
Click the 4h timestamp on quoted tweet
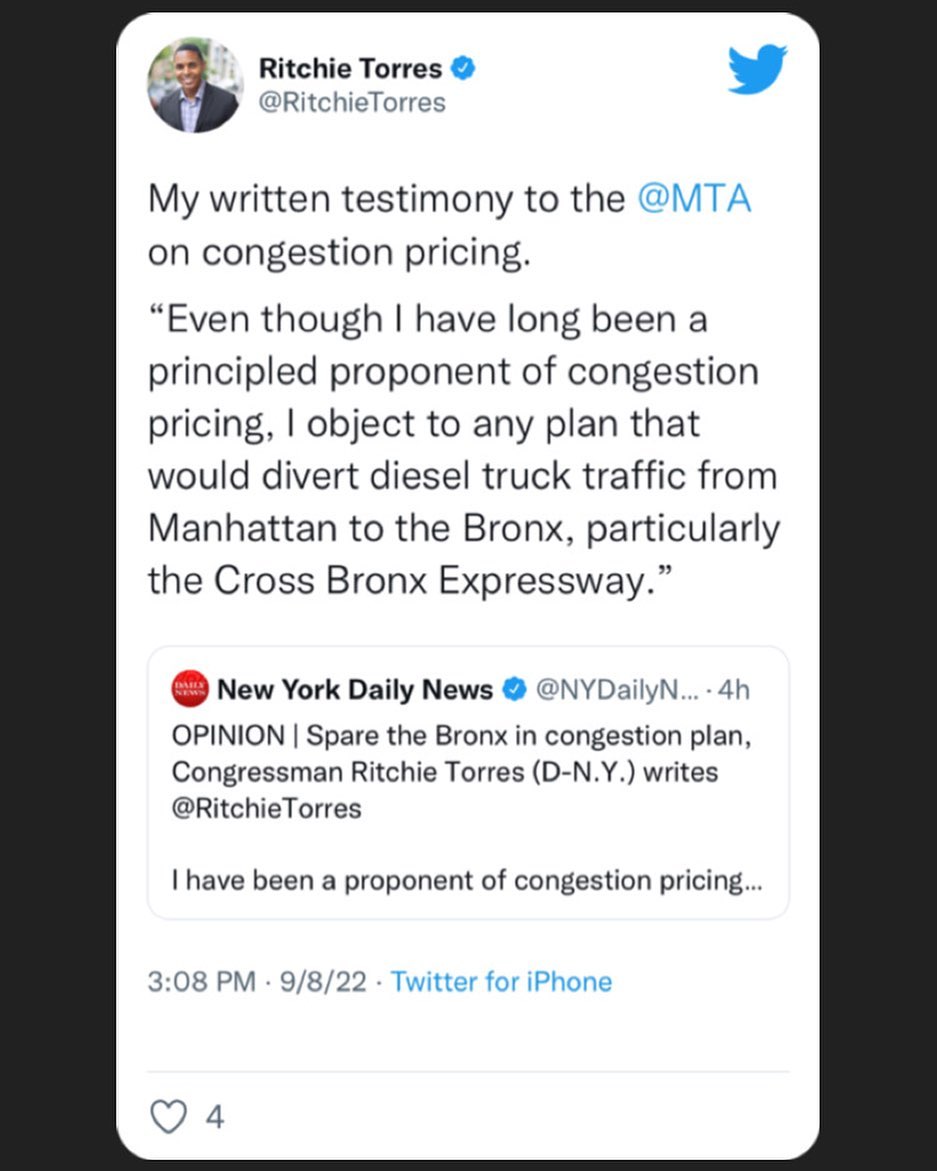pos(735,689)
